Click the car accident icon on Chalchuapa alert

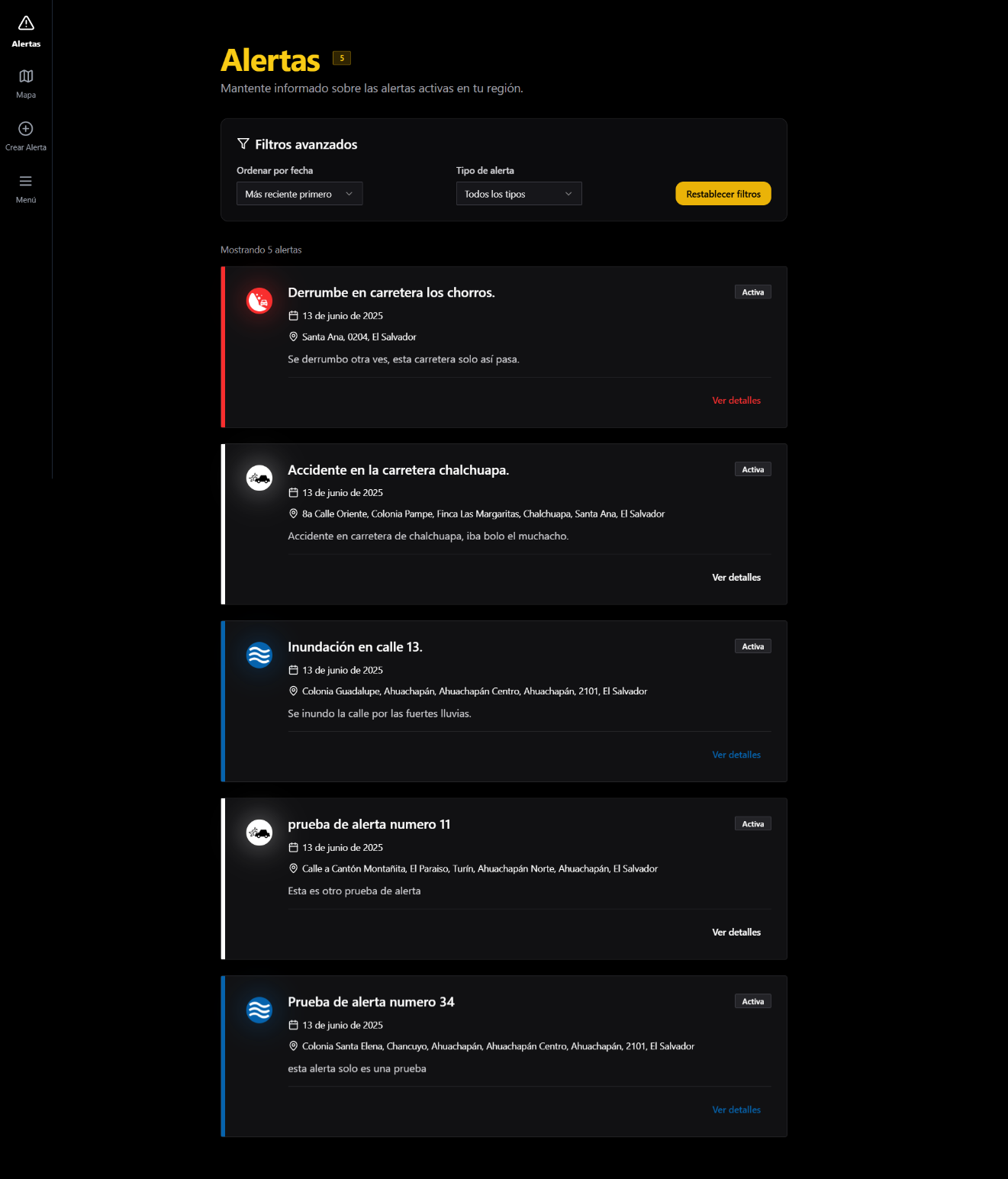pyautogui.click(x=259, y=478)
